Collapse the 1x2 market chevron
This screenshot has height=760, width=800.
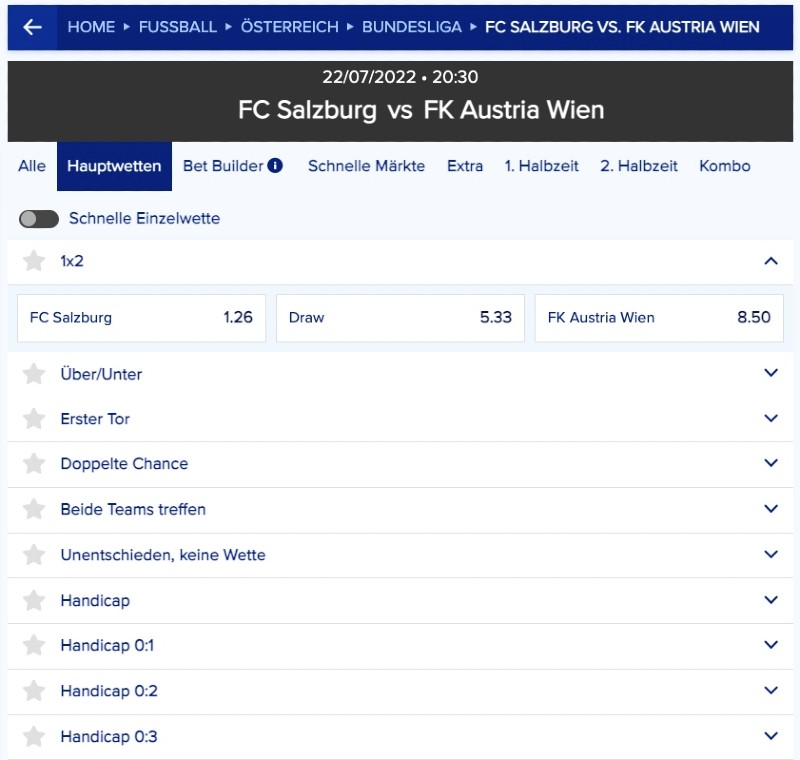coord(771,261)
